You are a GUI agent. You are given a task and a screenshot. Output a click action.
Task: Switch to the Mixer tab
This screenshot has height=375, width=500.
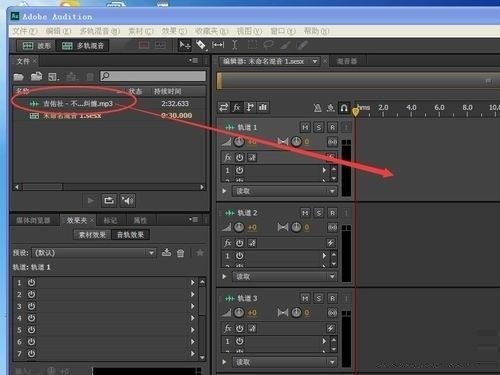(347, 61)
